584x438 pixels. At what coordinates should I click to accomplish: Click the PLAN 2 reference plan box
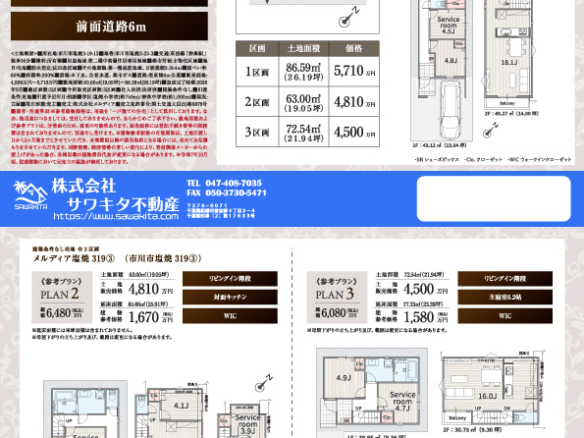[61, 297]
